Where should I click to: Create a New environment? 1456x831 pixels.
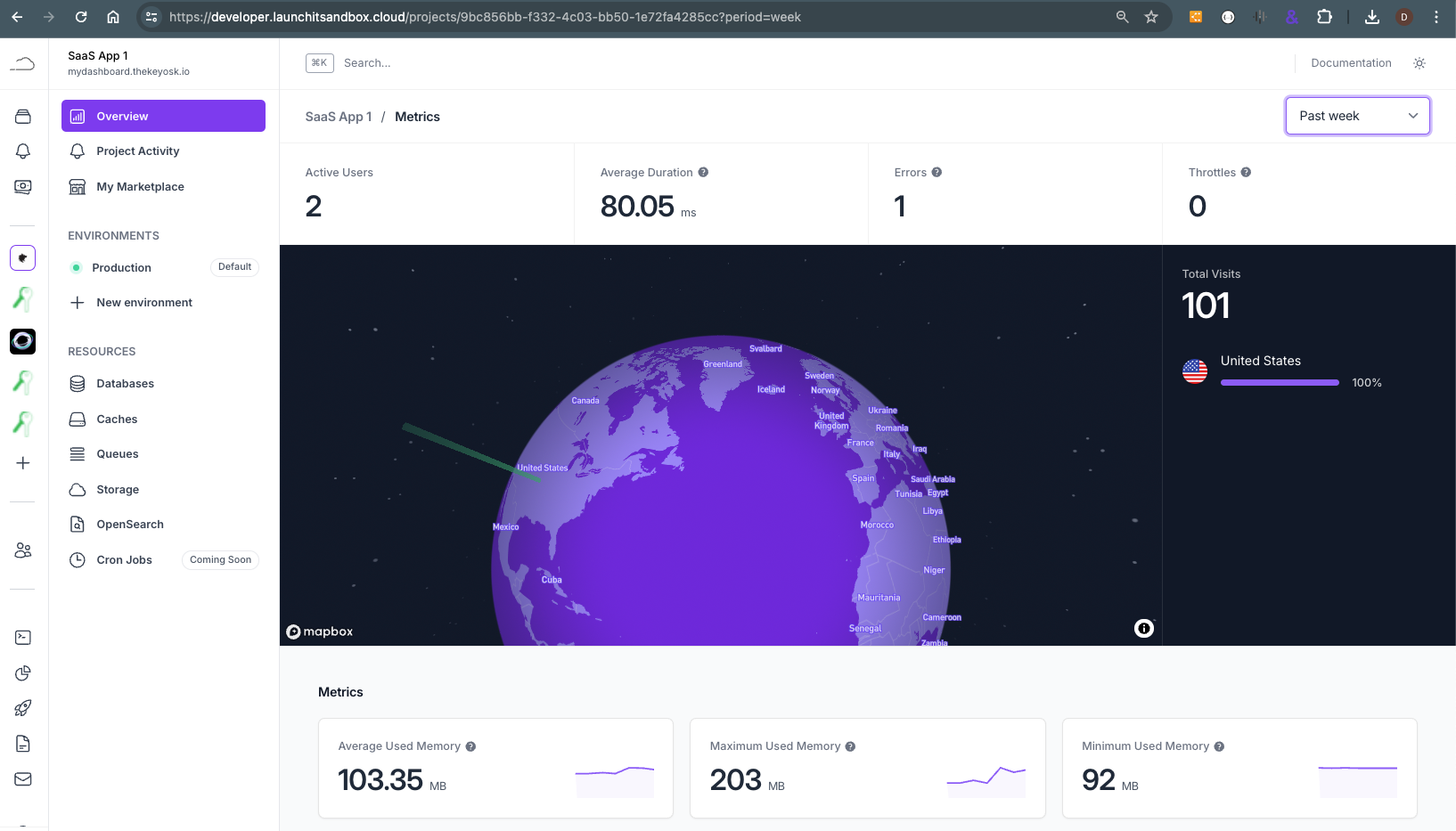pyautogui.click(x=144, y=302)
